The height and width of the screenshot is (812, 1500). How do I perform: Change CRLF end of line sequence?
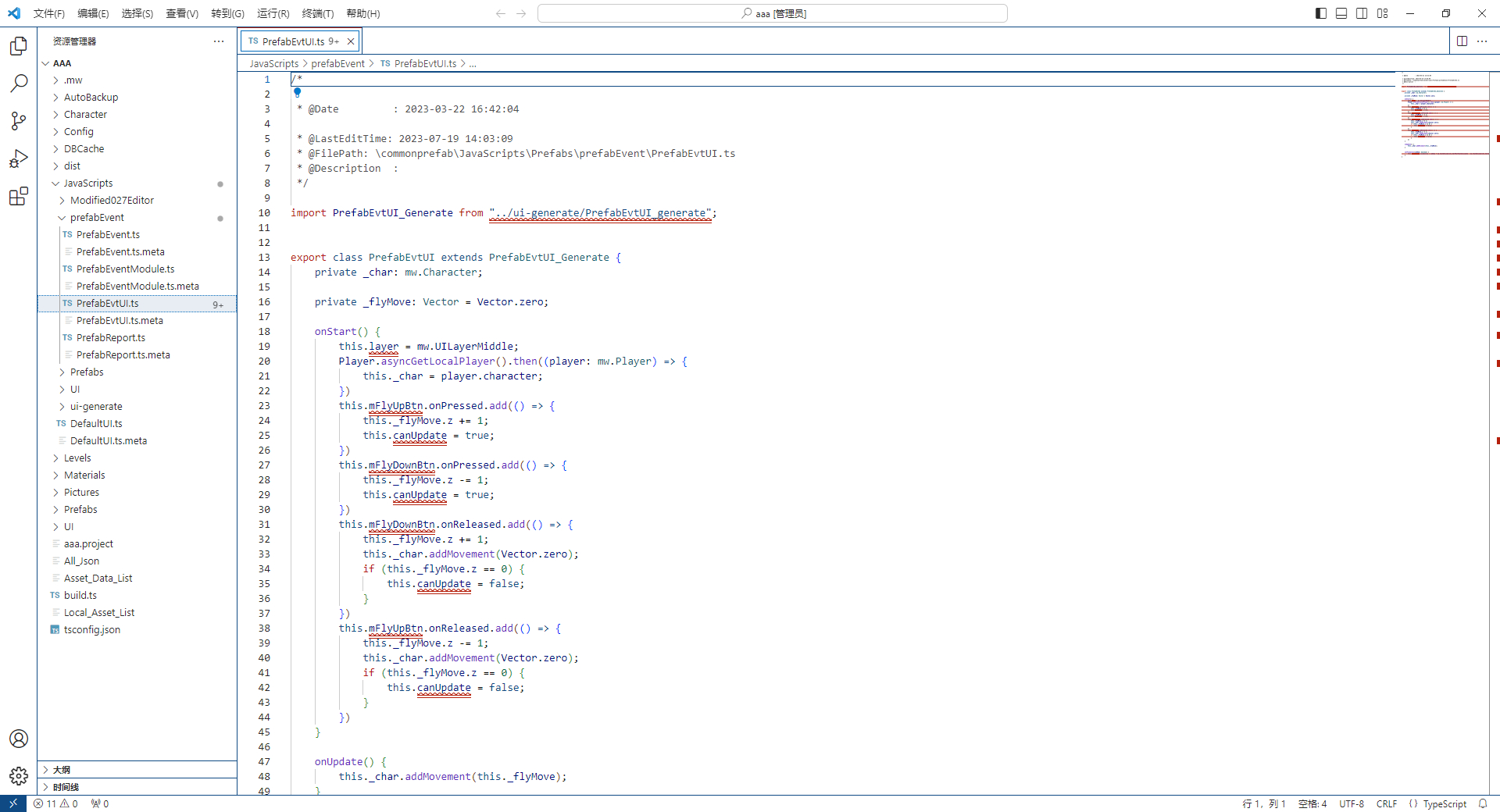click(x=1387, y=803)
